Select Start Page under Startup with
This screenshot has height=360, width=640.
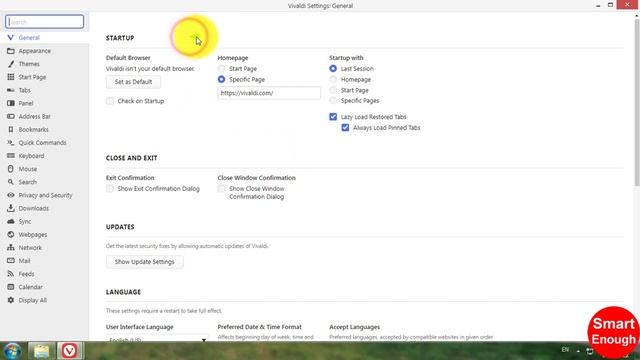[333, 90]
